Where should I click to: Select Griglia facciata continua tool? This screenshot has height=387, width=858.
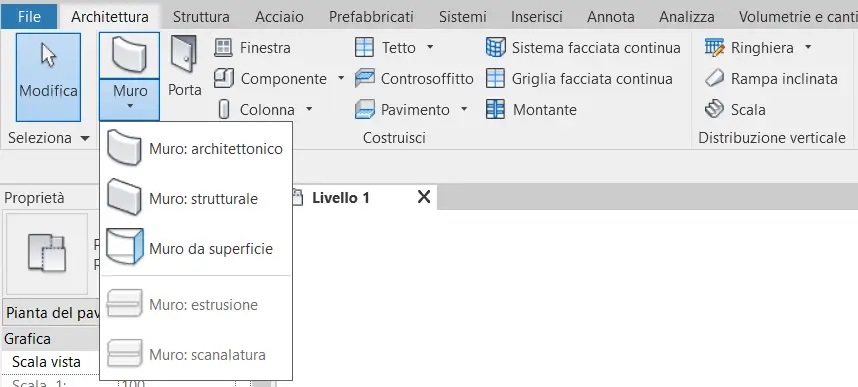(579, 79)
